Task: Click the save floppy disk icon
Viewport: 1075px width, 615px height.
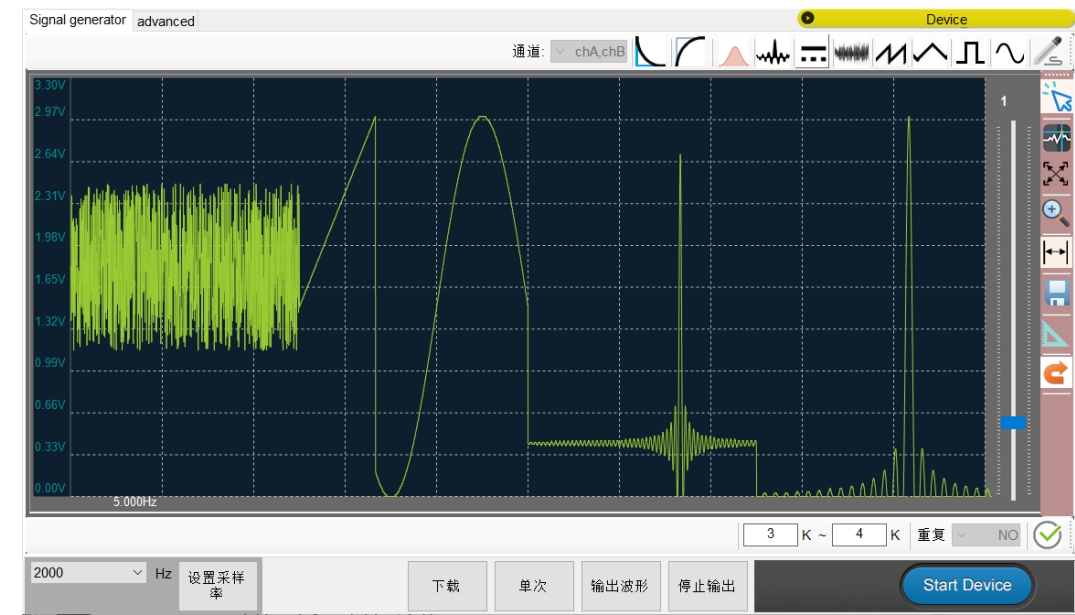Action: point(1056,293)
